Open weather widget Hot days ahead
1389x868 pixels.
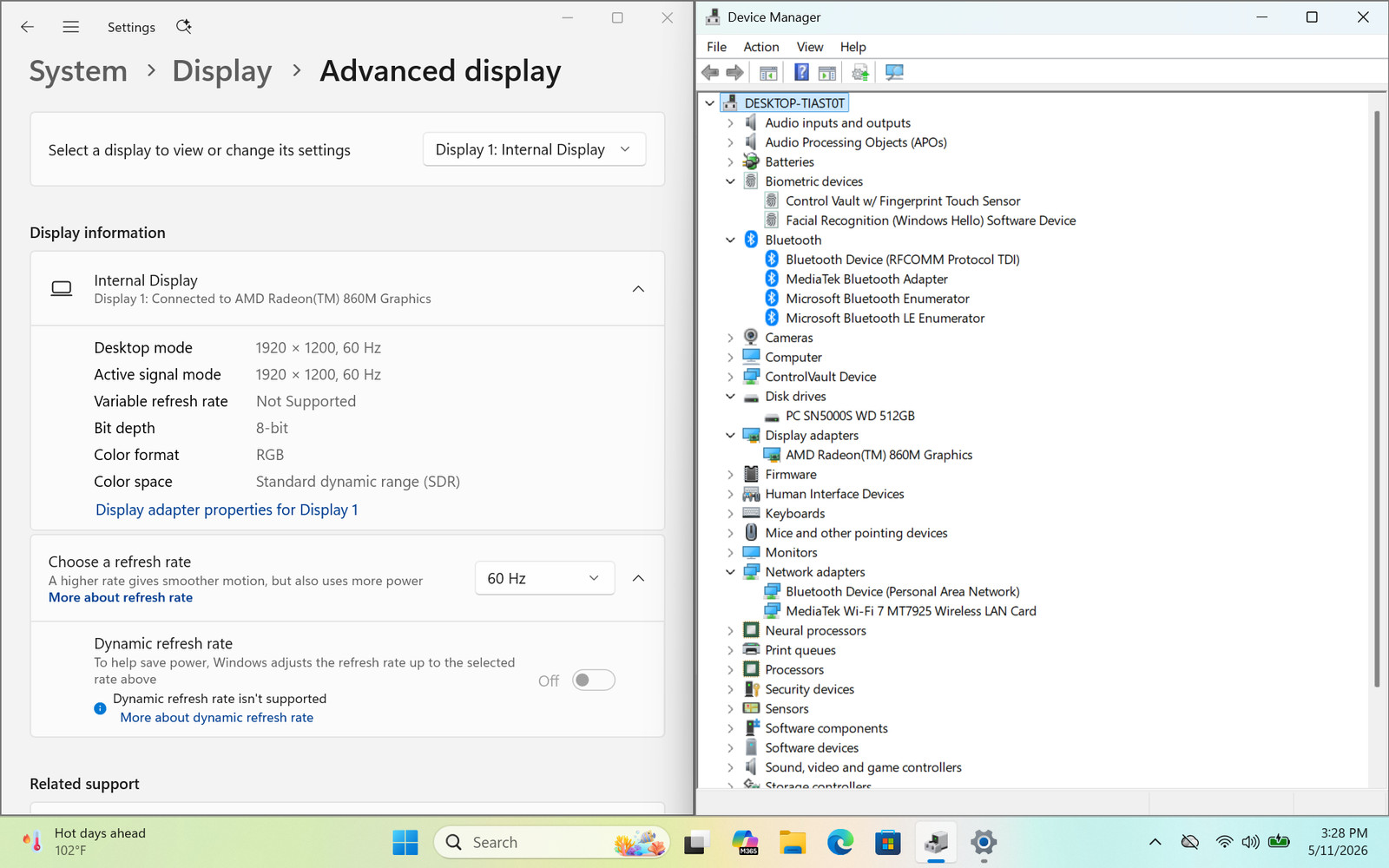pos(85,841)
